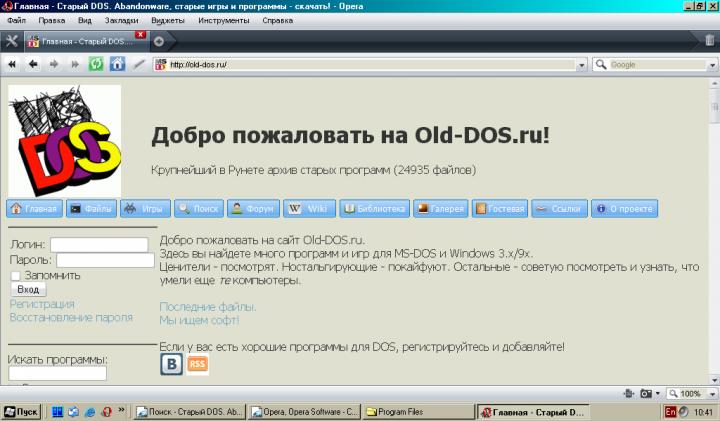Focus the Логин input field
720x421 pixels.
(x=99, y=245)
